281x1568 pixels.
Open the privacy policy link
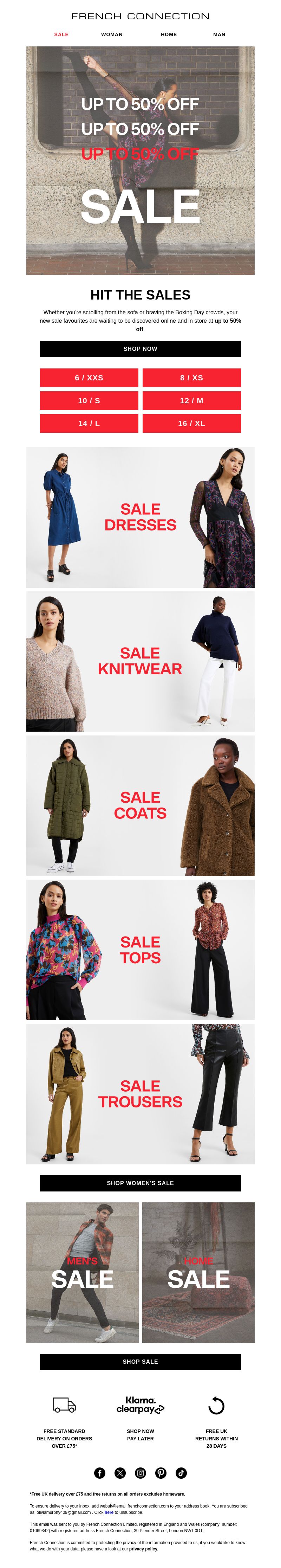[144, 1549]
